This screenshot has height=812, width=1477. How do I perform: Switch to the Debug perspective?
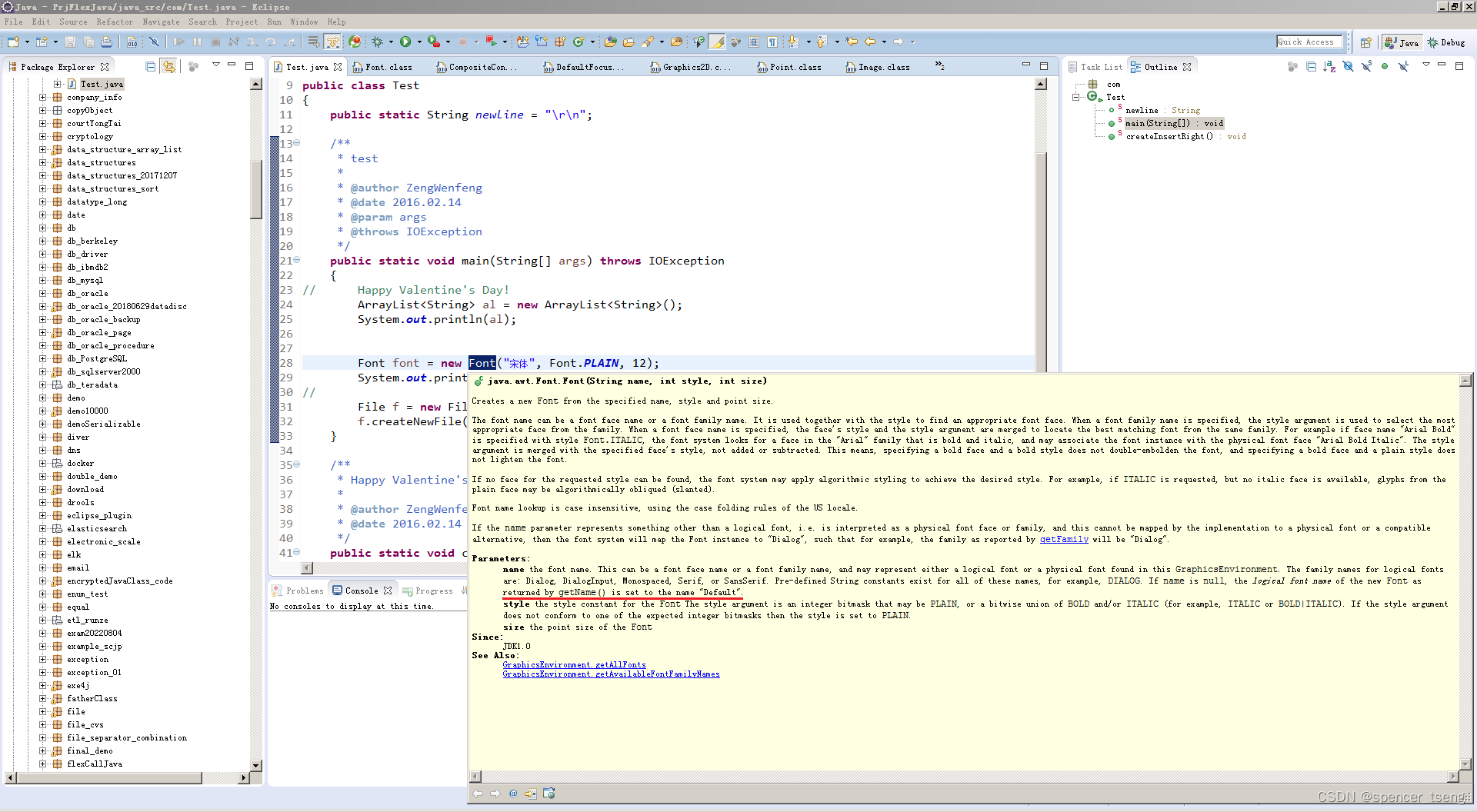coord(1446,42)
